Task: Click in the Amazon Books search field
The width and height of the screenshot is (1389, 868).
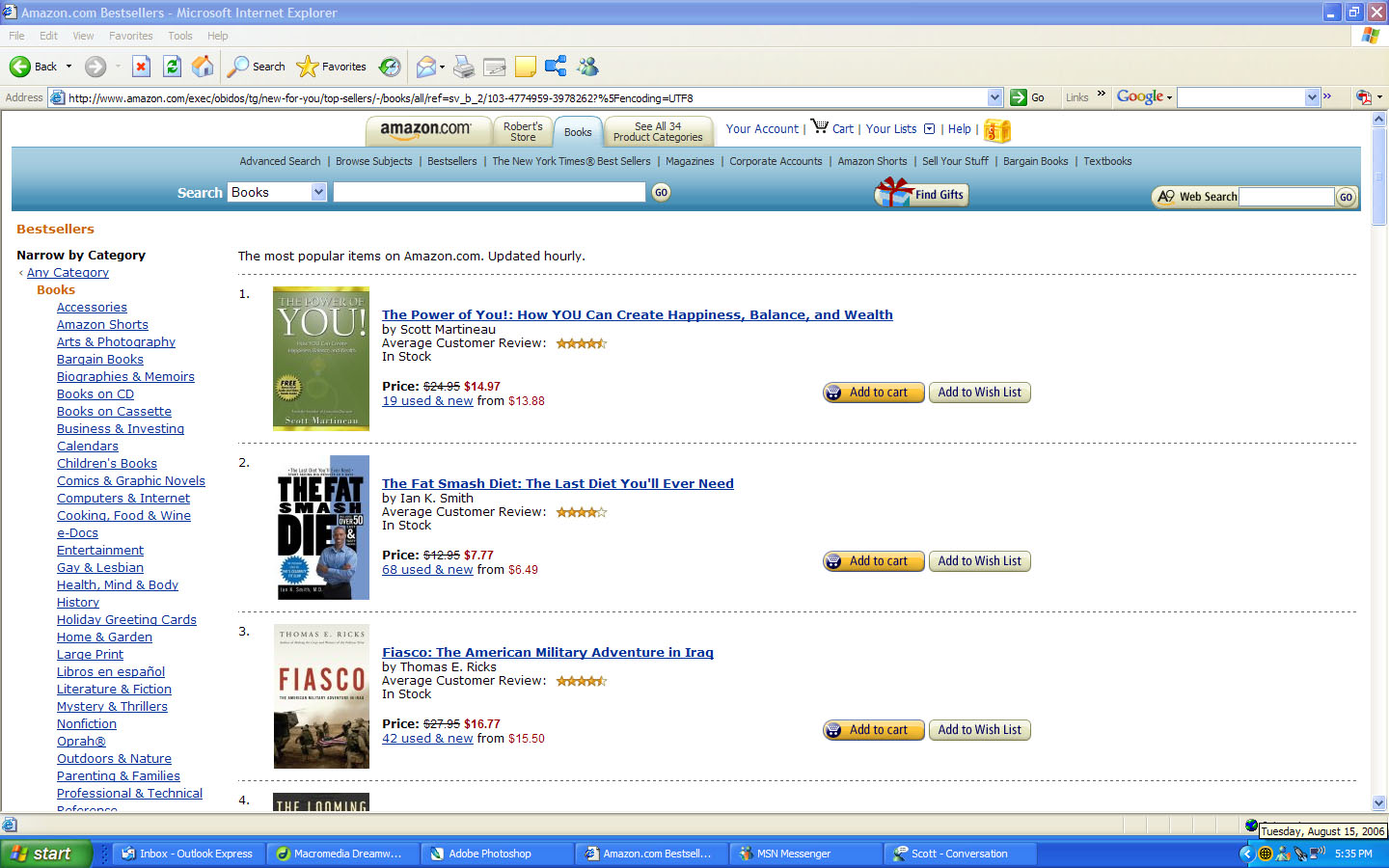Action: click(489, 192)
